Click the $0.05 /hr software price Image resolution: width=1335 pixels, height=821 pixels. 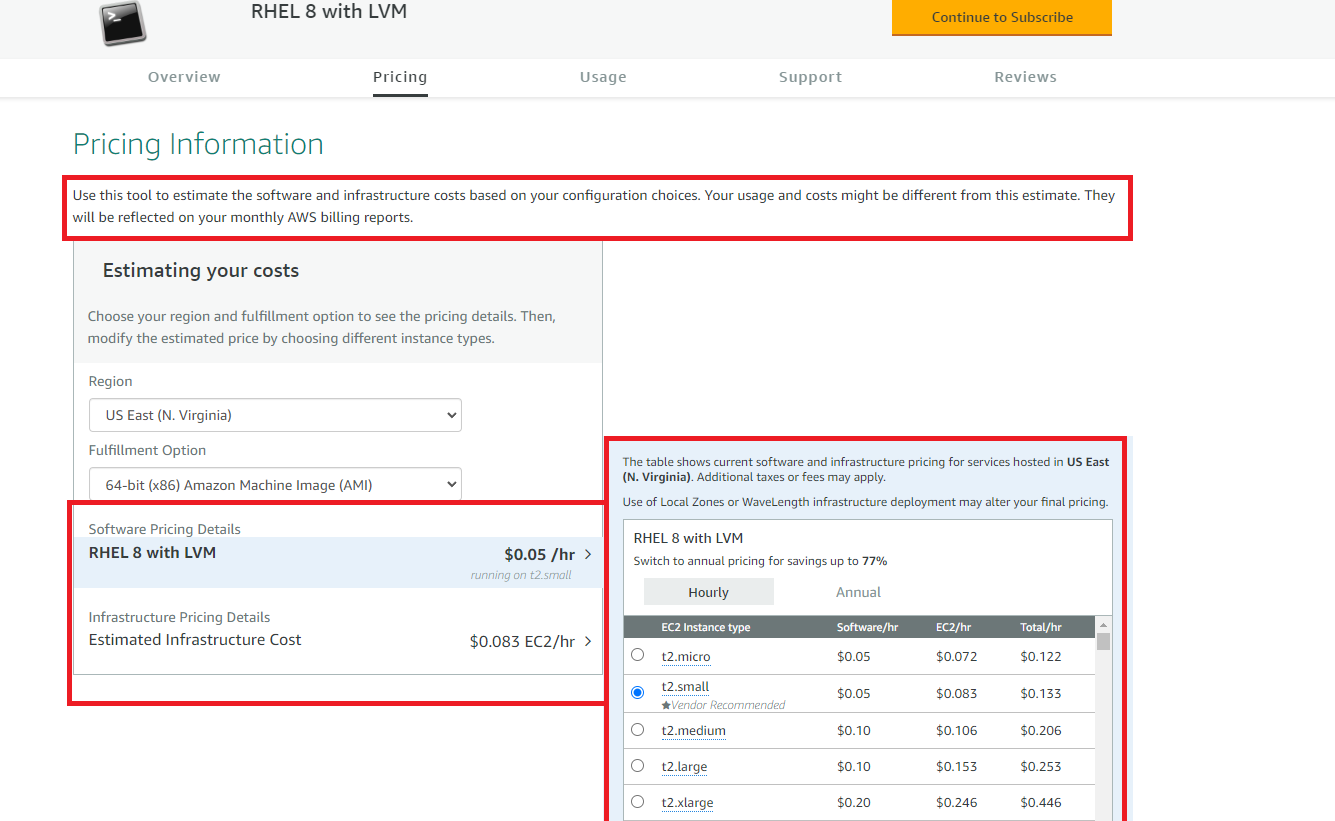[539, 554]
